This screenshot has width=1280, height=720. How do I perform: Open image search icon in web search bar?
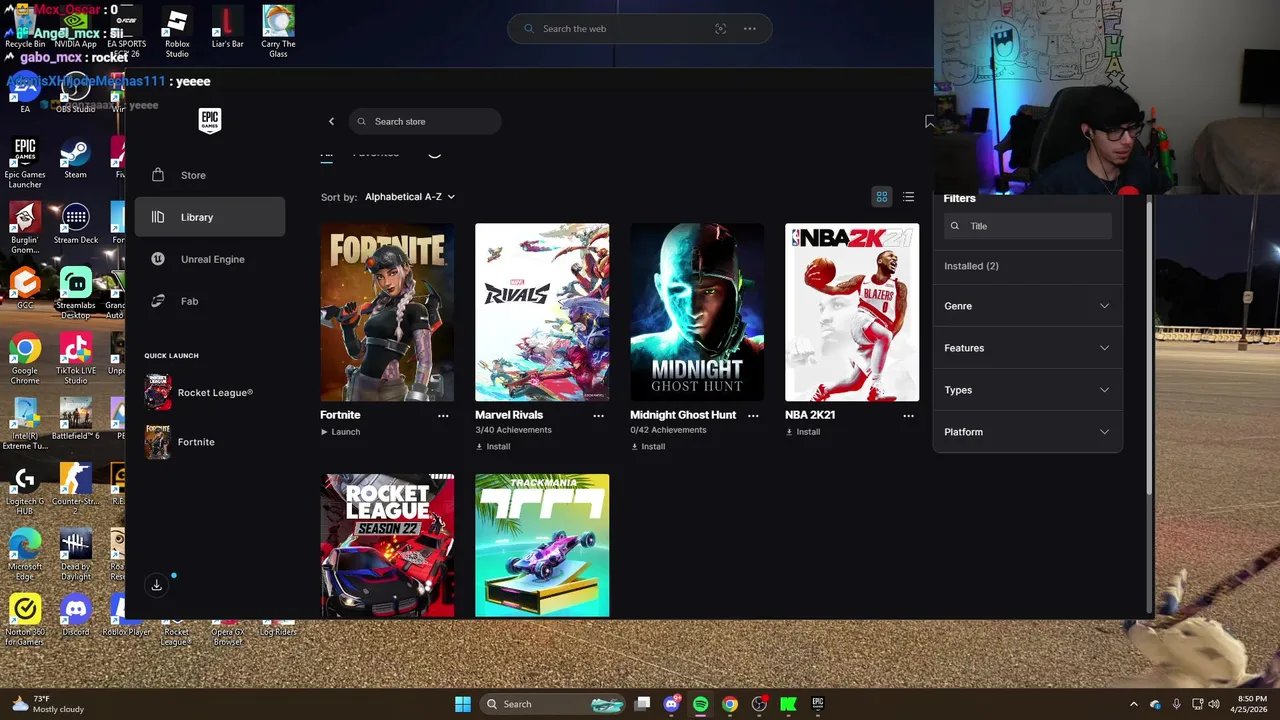[720, 29]
